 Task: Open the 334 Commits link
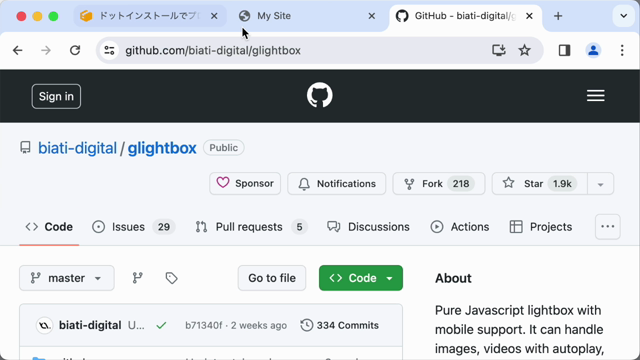tap(340, 325)
